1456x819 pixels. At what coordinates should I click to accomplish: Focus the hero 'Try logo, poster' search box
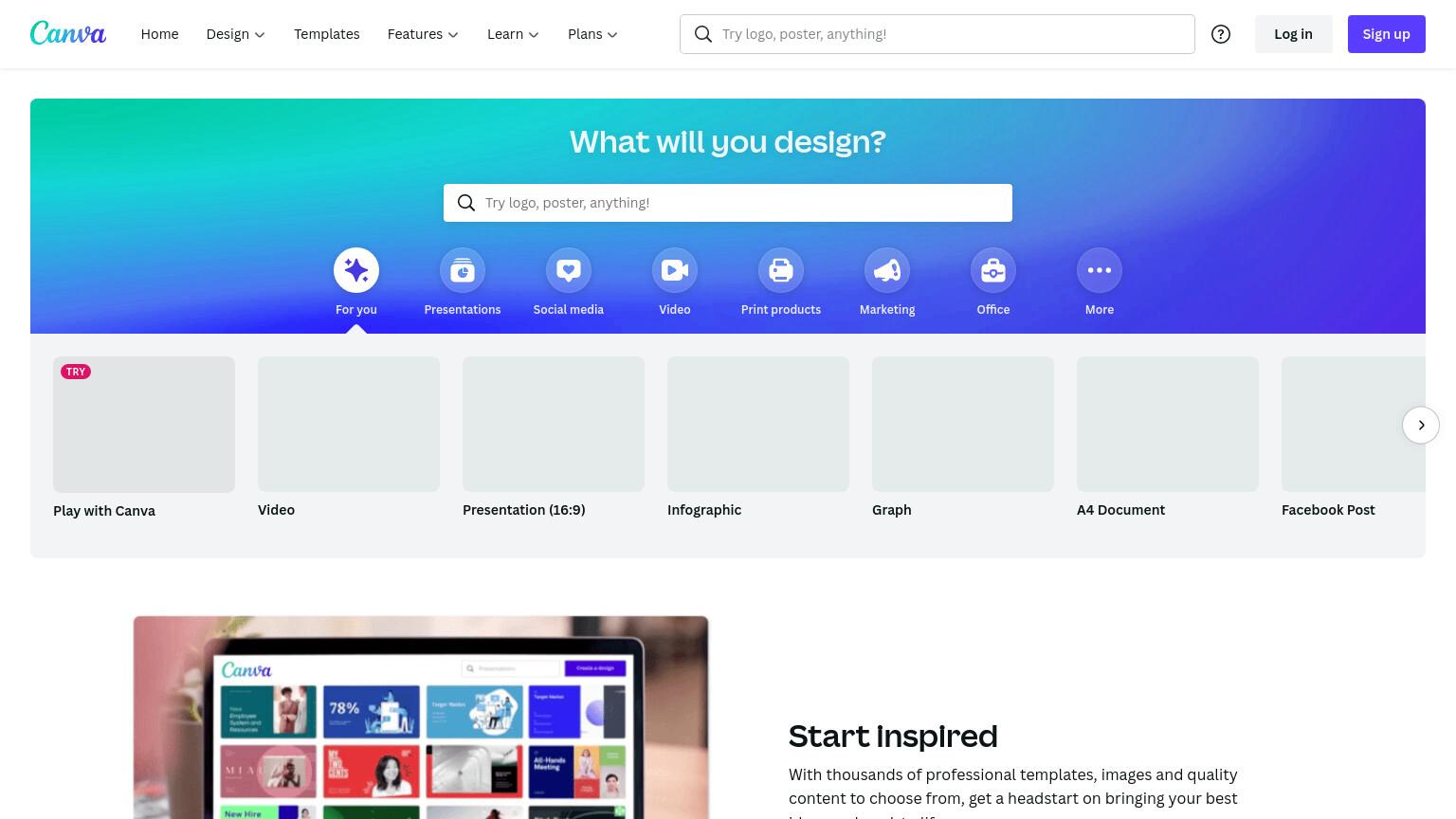tap(728, 203)
